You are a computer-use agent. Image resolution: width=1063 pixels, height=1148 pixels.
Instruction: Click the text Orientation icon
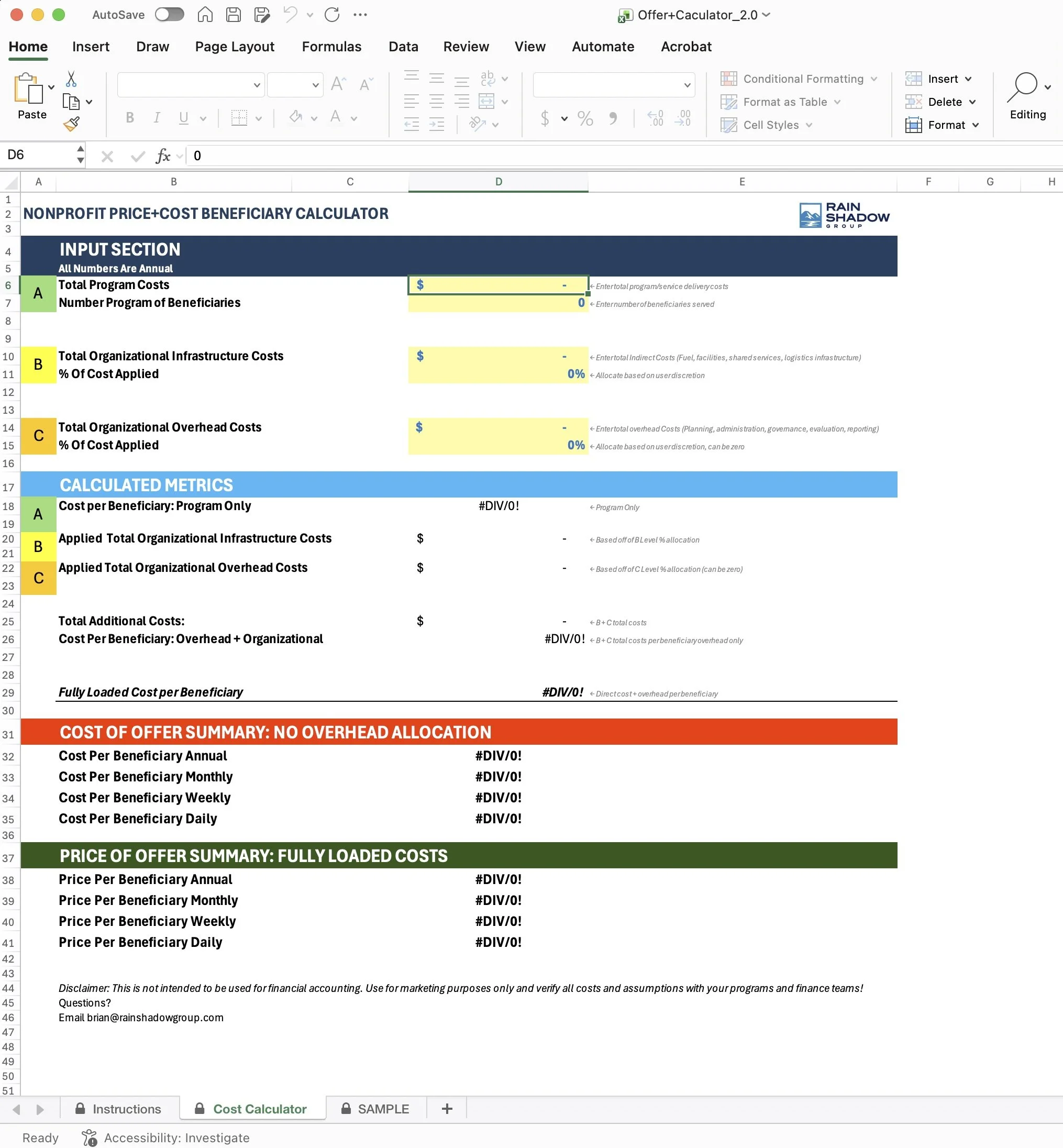(478, 124)
